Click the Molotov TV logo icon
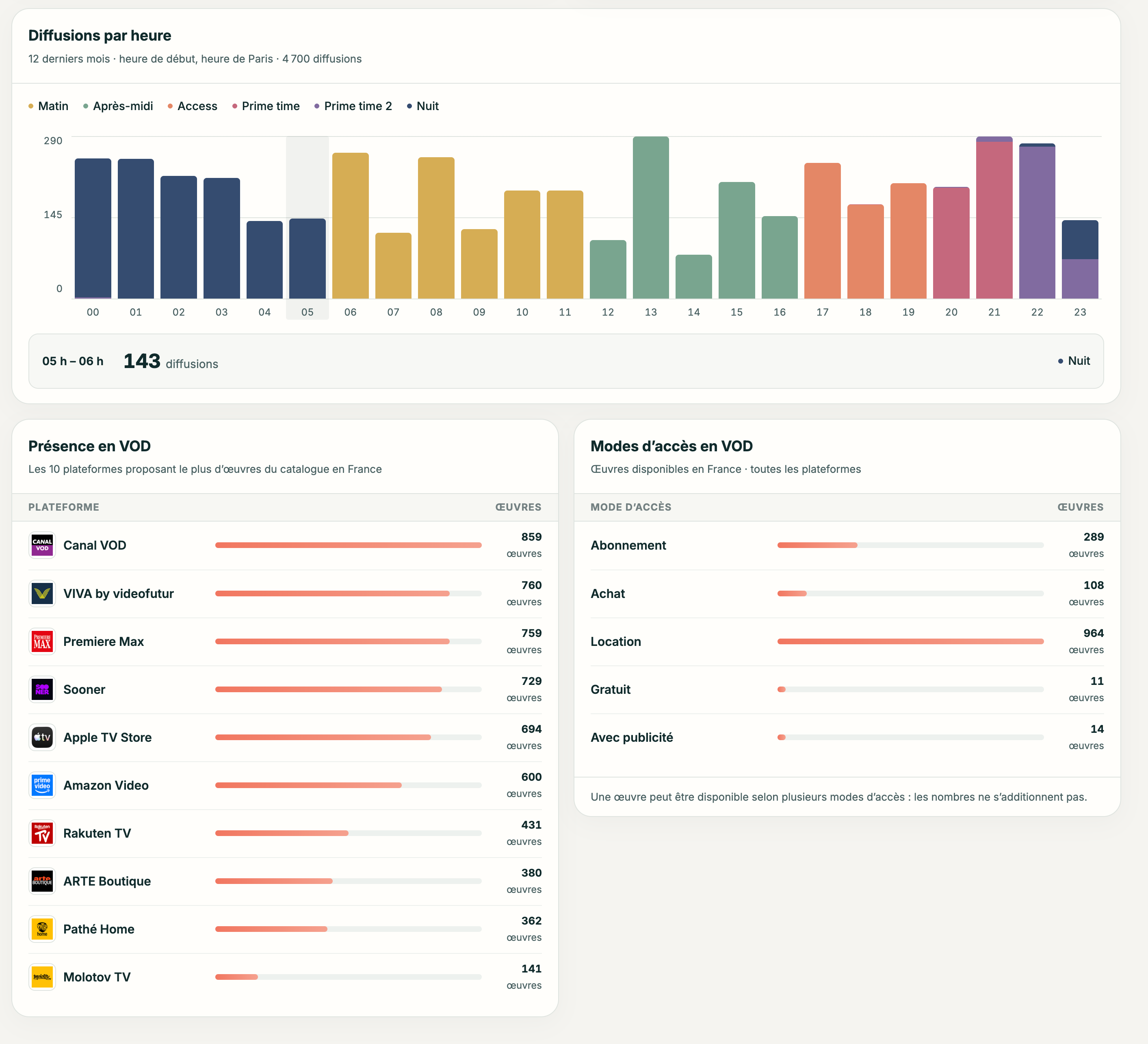This screenshot has height=1044, width=1148. (x=42, y=977)
